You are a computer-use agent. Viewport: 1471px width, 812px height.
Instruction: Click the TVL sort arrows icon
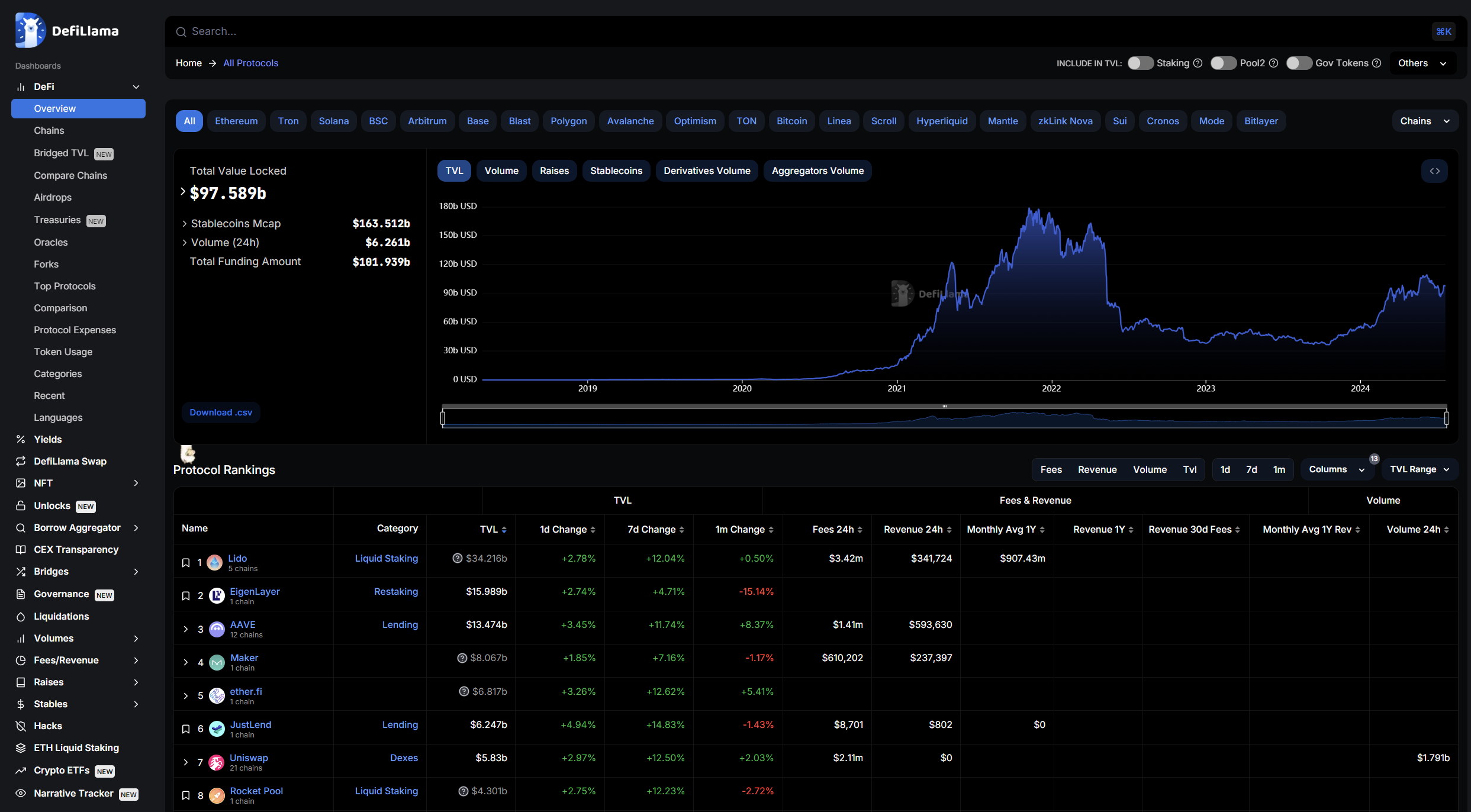click(504, 530)
